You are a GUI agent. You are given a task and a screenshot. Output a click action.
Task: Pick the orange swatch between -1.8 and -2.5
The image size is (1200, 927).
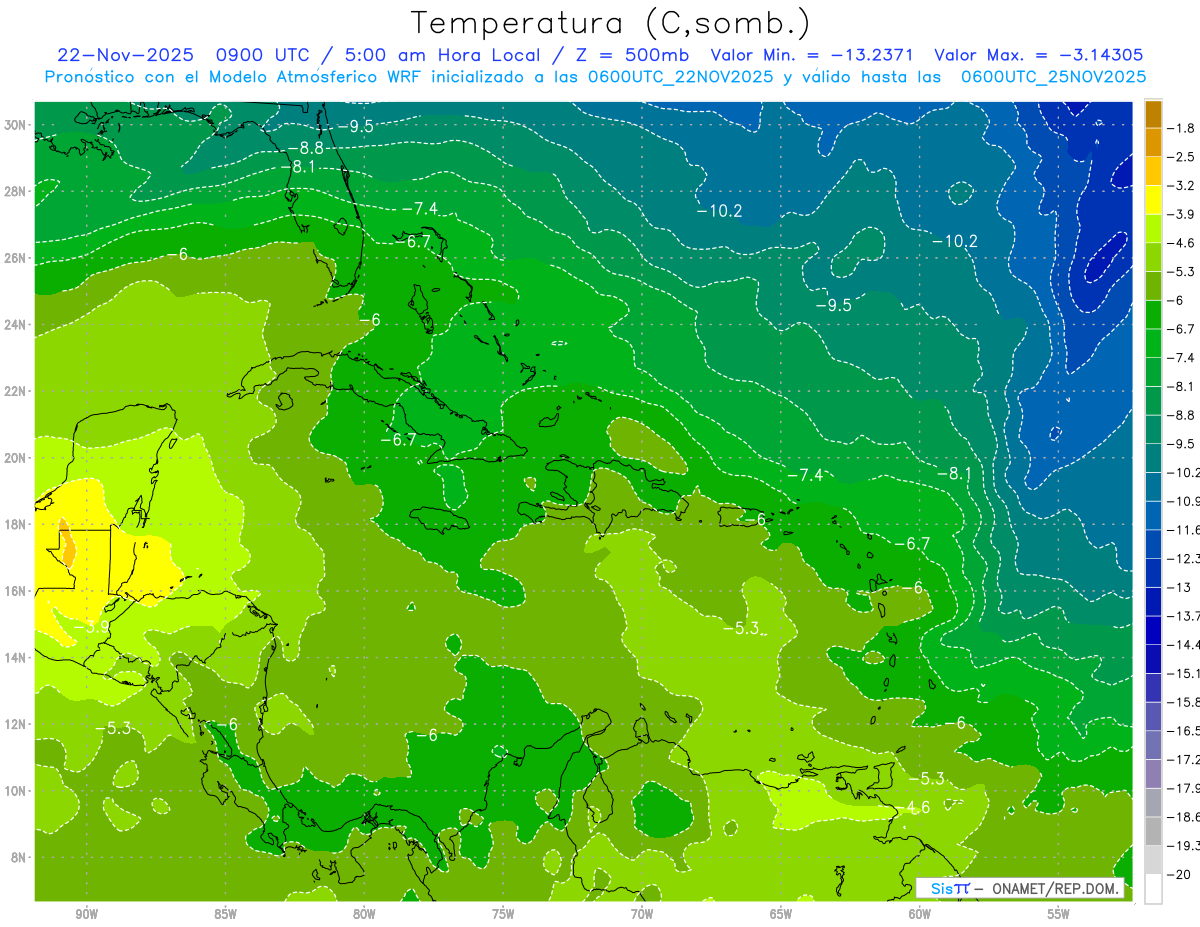pos(1153,142)
